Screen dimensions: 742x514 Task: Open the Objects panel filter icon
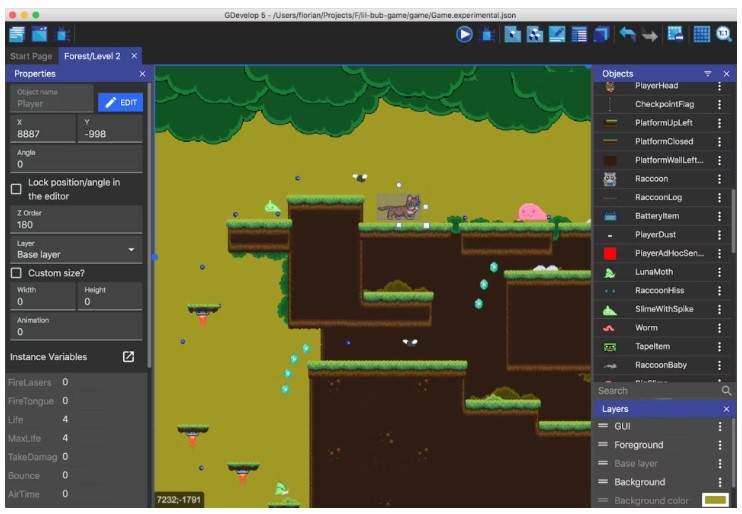[707, 74]
